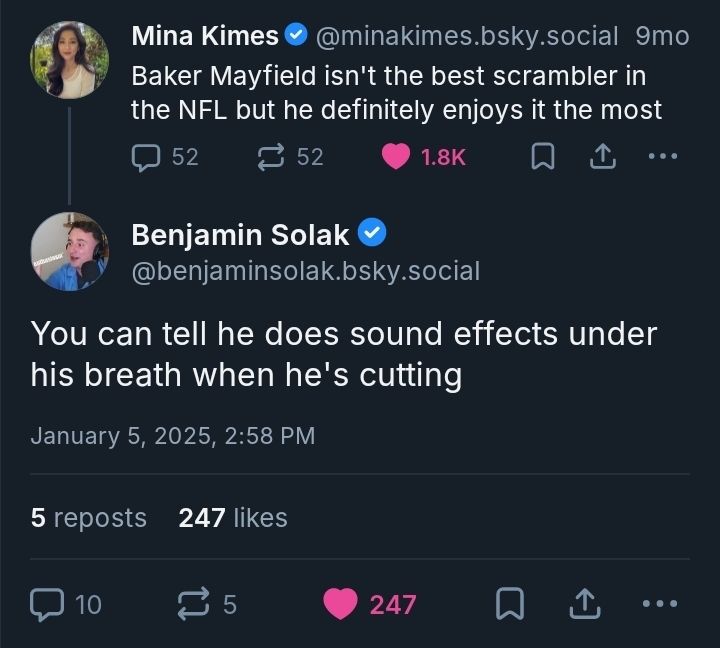Open Benjamin Solak's display name link
This screenshot has height=648, width=720.
[x=241, y=235]
